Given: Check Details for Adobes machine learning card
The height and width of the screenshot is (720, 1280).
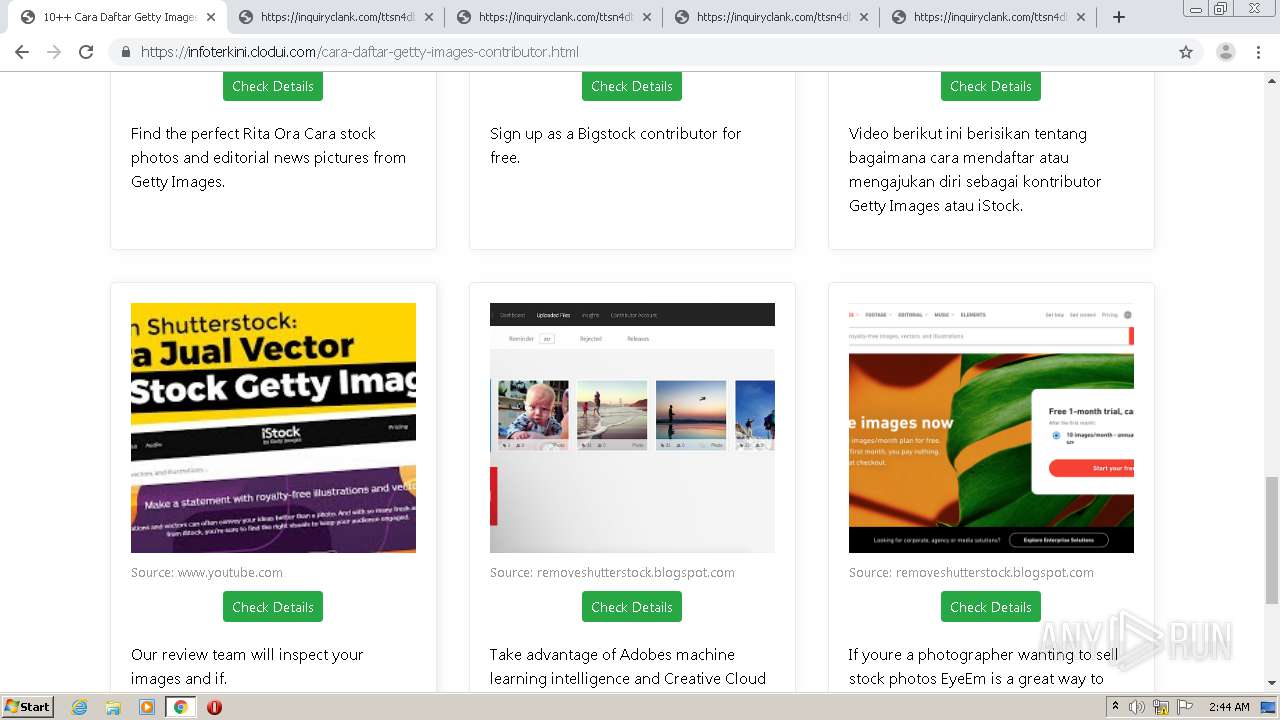Looking at the screenshot, I should coord(632,607).
